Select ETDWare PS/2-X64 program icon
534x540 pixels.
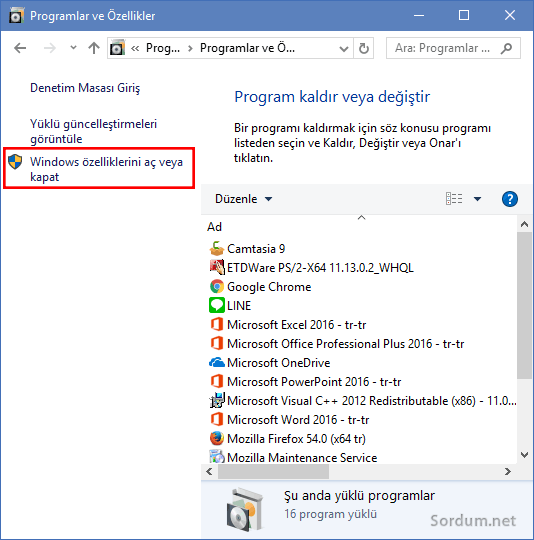[x=217, y=267]
